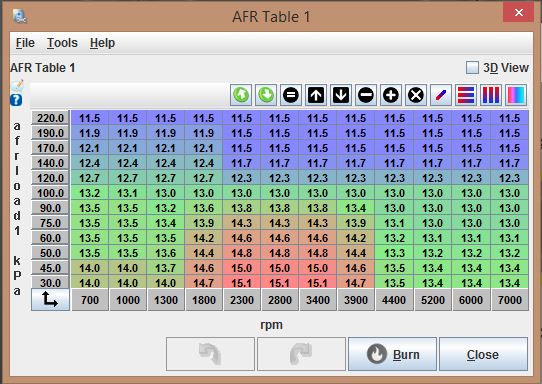Select the 100.0 kPa load bin
This screenshot has height=384, width=542.
50,193
